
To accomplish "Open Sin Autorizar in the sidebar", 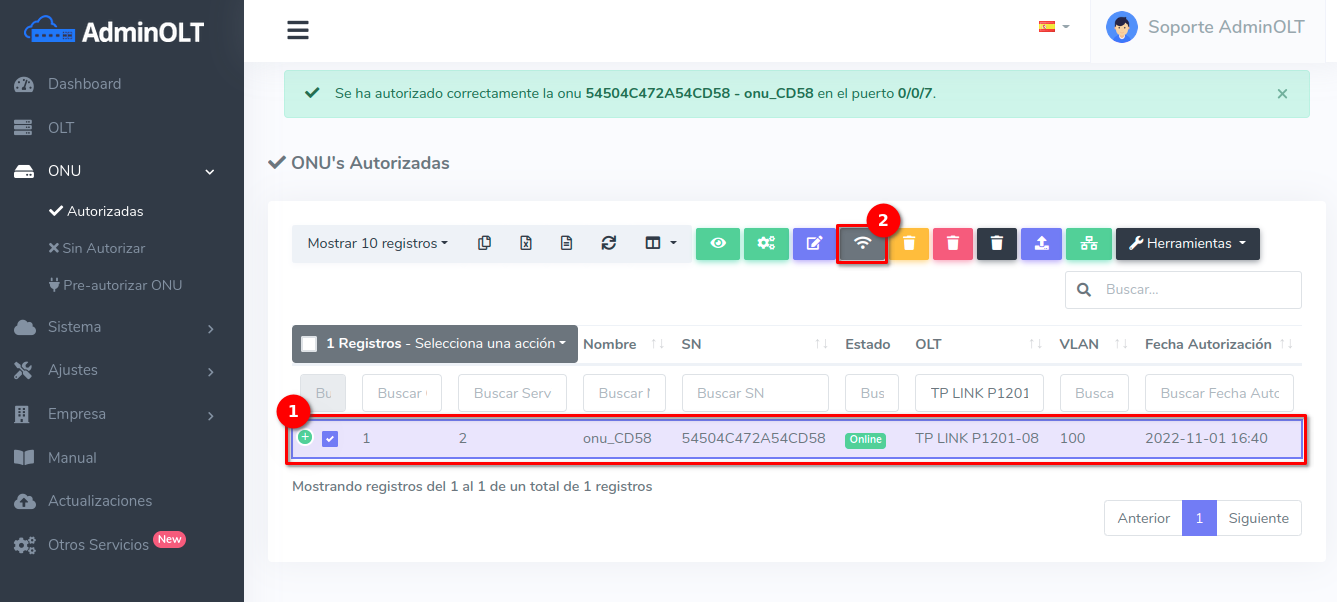I will tap(103, 248).
